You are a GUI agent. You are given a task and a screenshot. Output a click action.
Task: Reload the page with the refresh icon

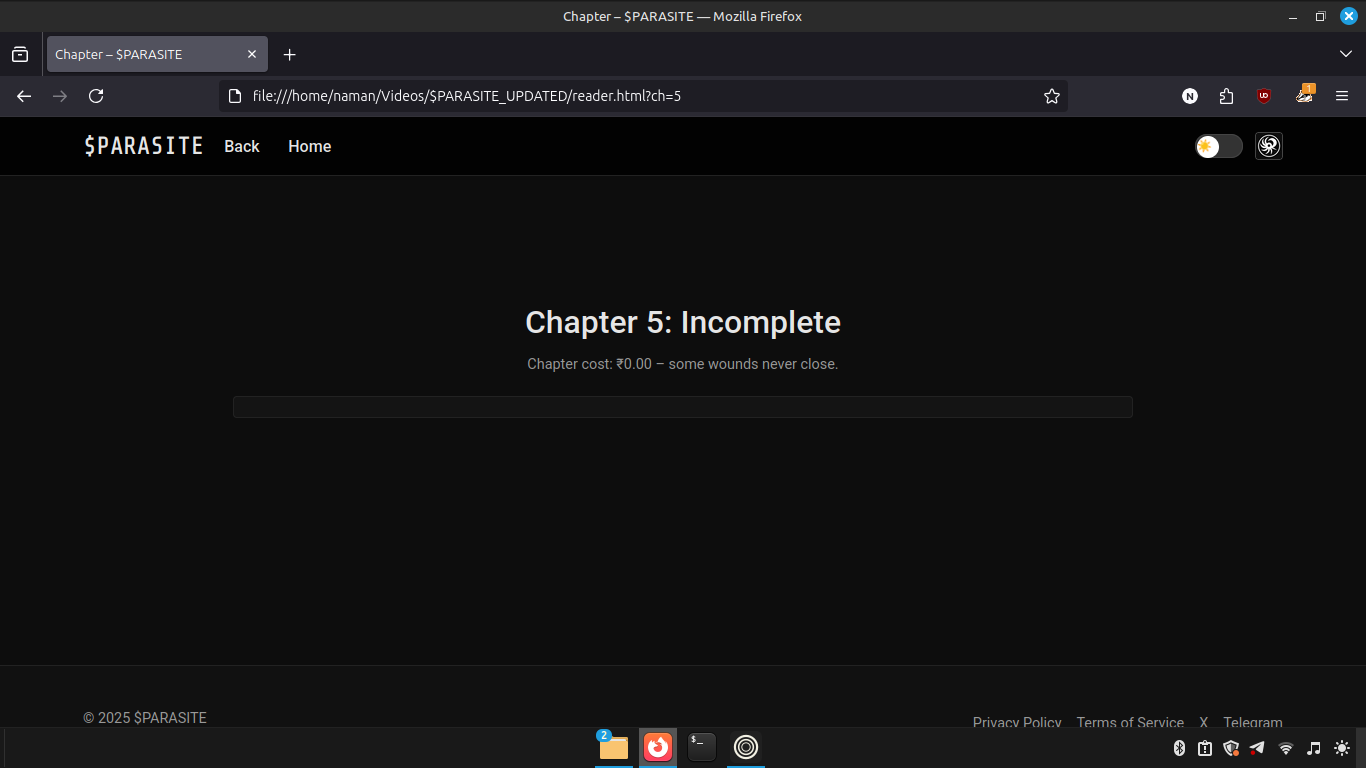[96, 96]
